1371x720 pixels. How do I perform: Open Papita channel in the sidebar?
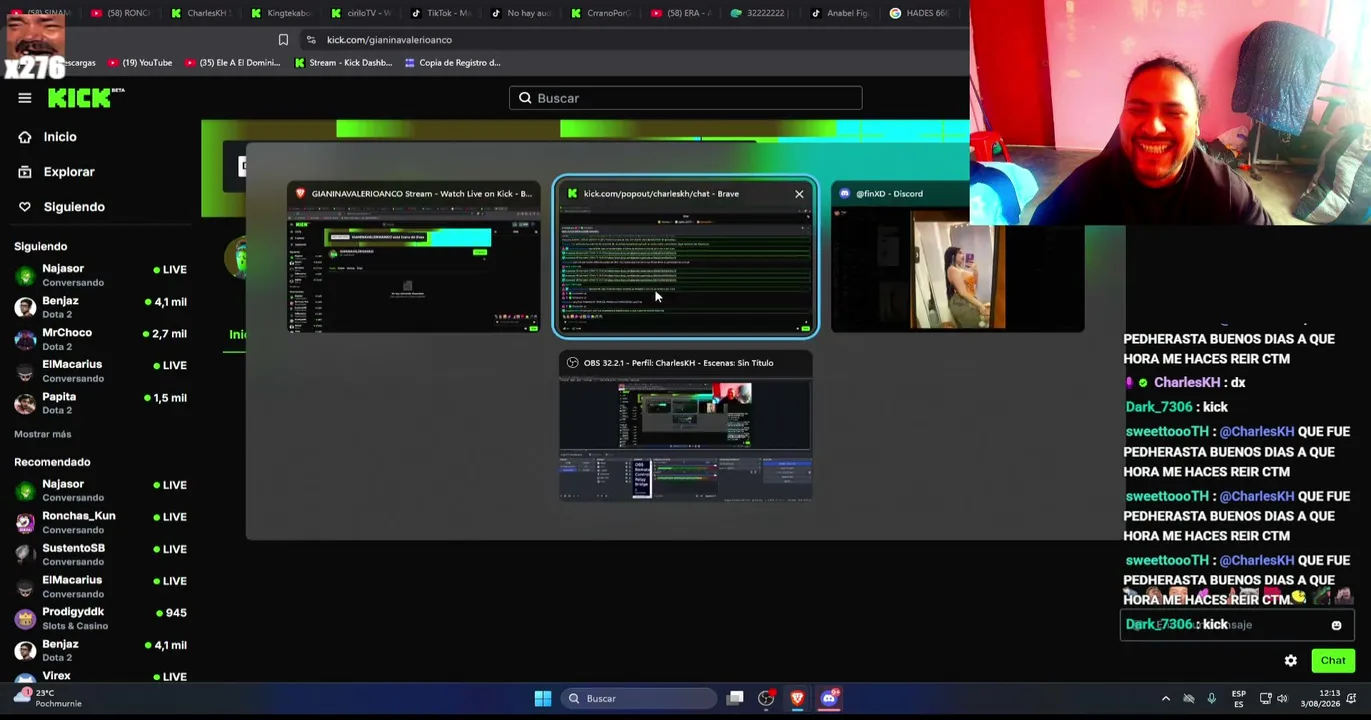pos(100,402)
